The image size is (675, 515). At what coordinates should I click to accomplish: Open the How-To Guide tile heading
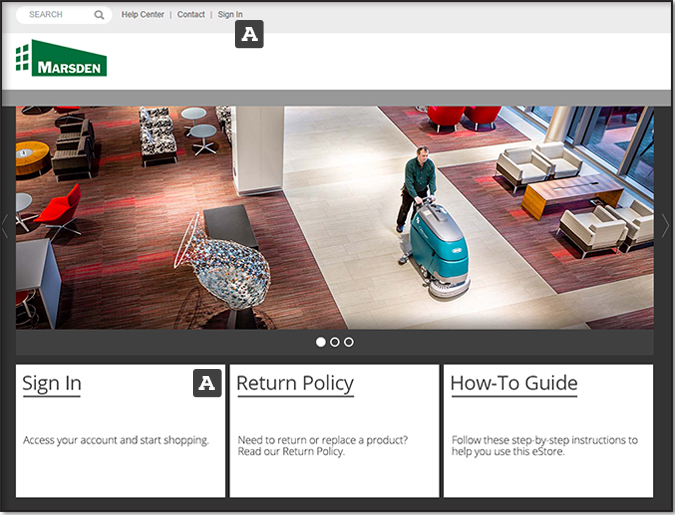(514, 383)
